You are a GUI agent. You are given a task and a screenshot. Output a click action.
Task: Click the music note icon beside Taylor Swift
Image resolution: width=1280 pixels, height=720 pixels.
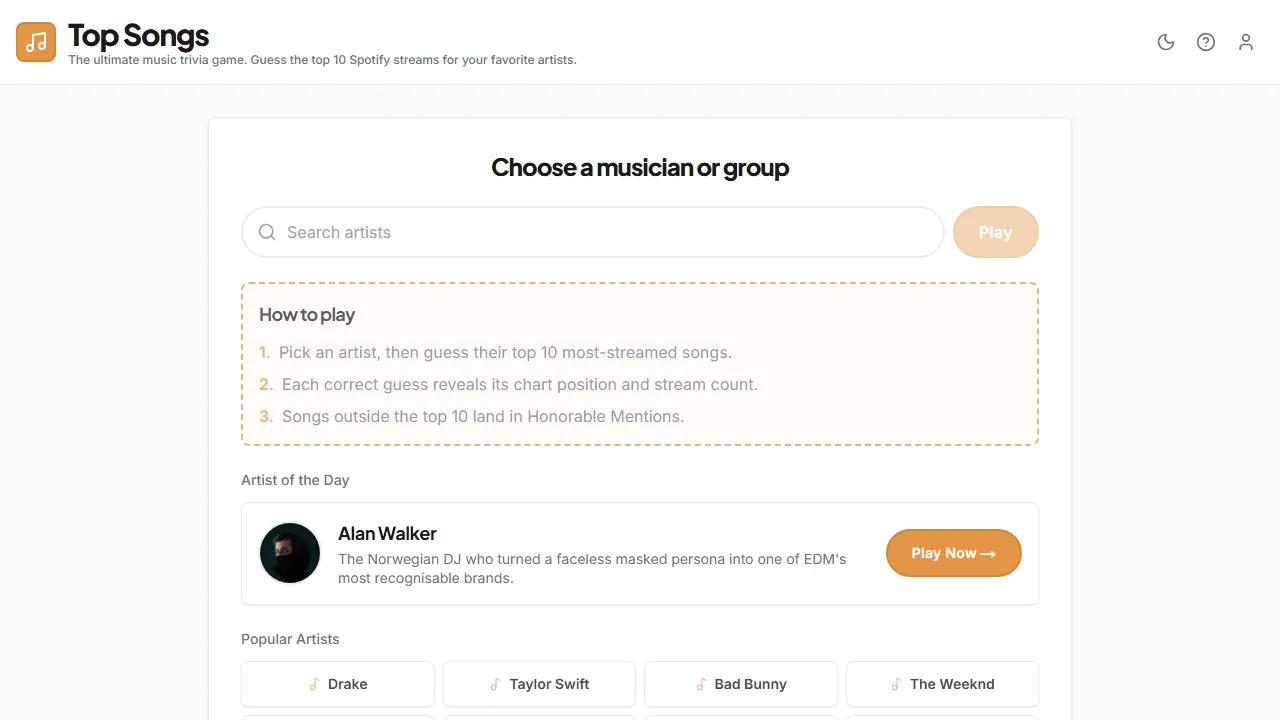496,684
